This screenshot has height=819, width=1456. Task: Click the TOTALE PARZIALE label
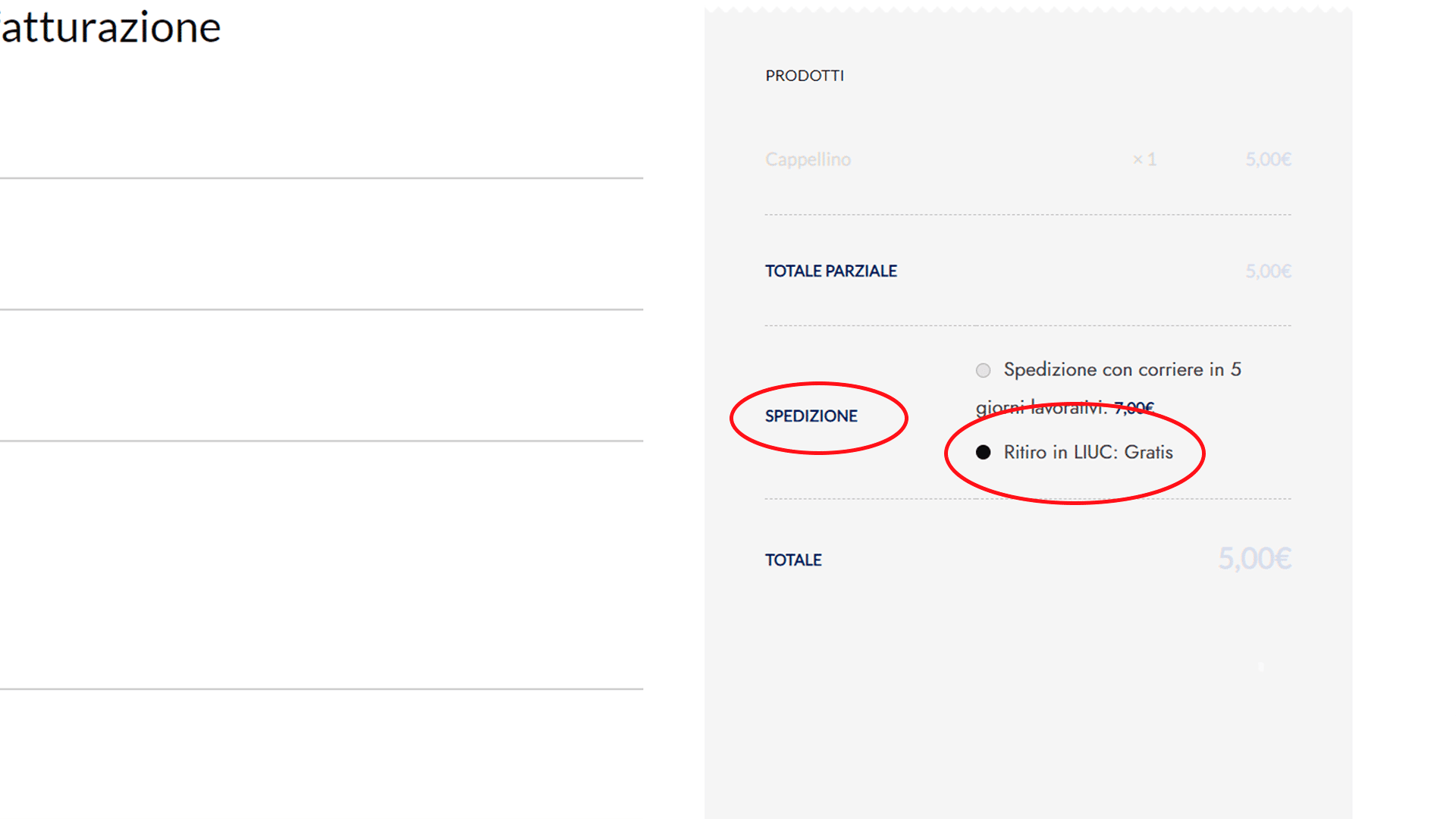click(x=830, y=271)
